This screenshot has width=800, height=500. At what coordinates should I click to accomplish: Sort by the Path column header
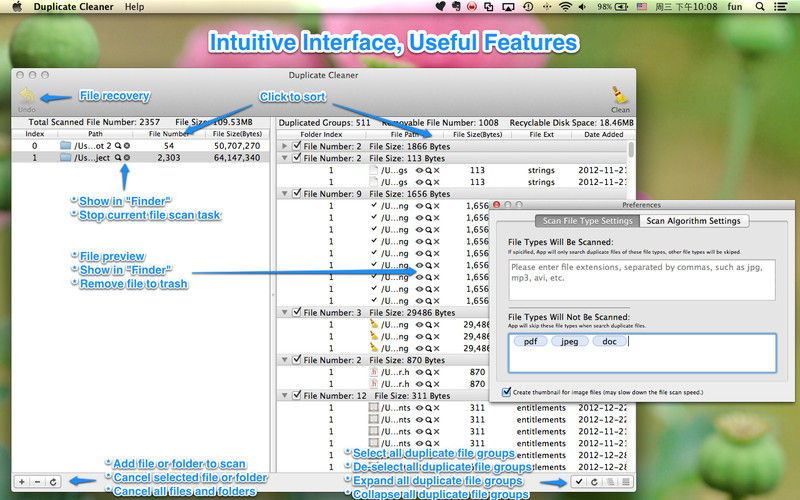[x=95, y=134]
